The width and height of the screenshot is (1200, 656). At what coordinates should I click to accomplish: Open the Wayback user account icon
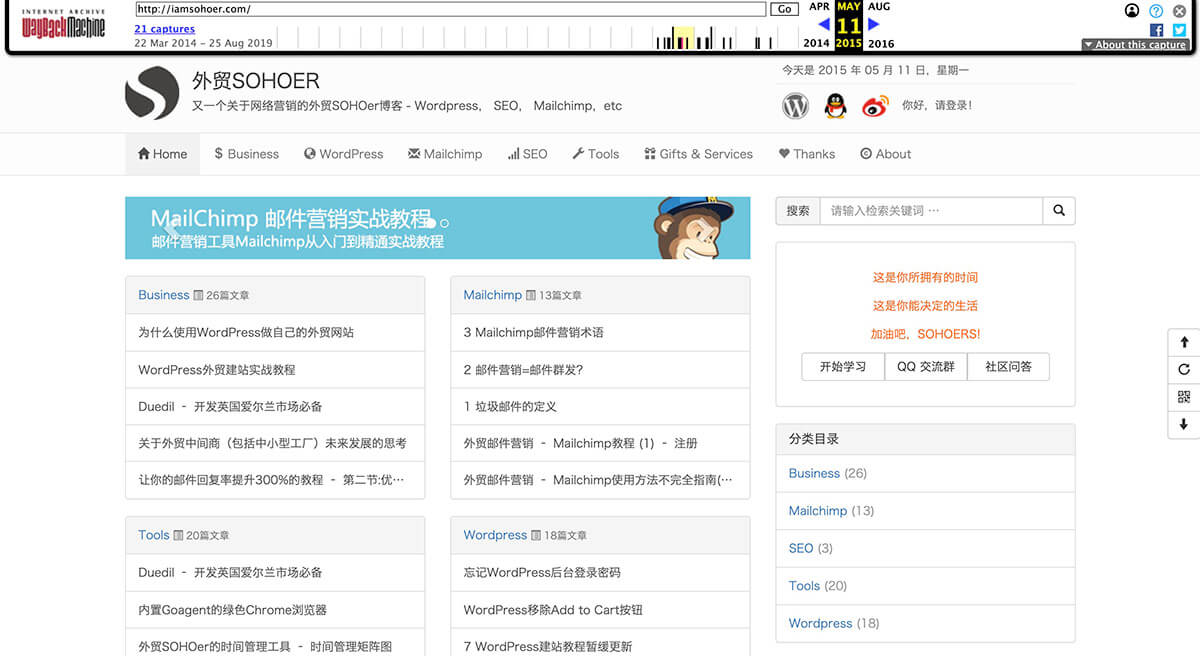point(1132,11)
